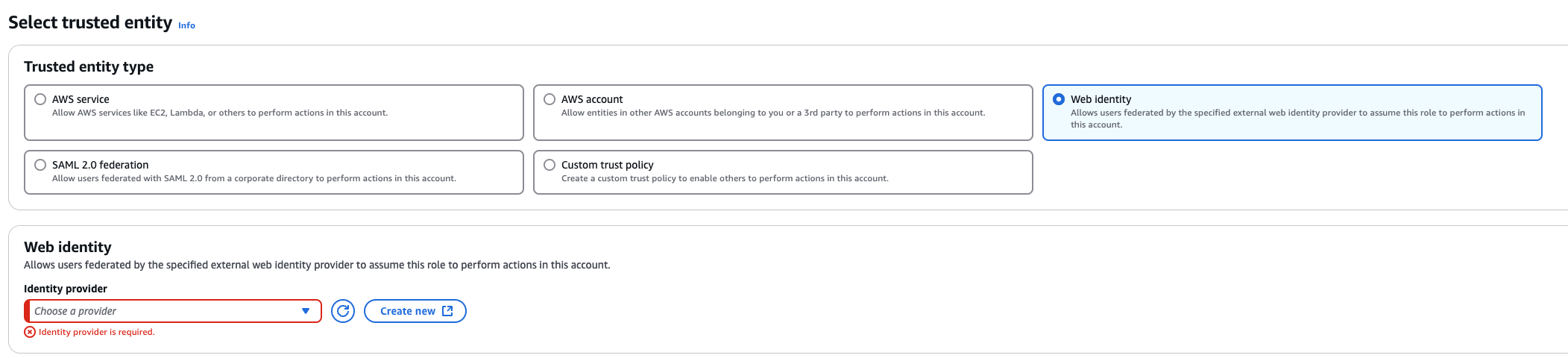This screenshot has width=1568, height=358.
Task: Select the Custom trust policy radio button
Action: [x=550, y=165]
